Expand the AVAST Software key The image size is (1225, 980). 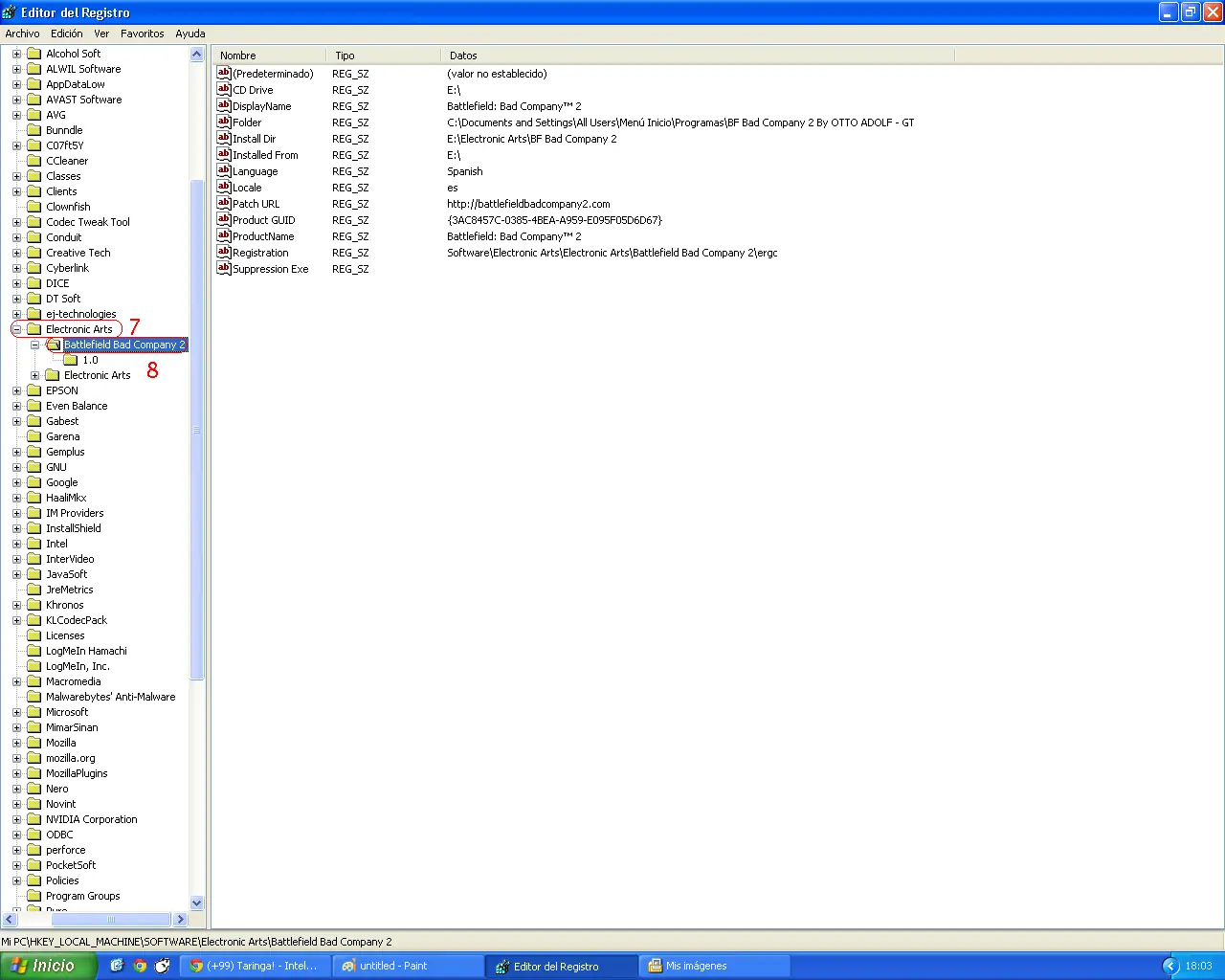16,100
